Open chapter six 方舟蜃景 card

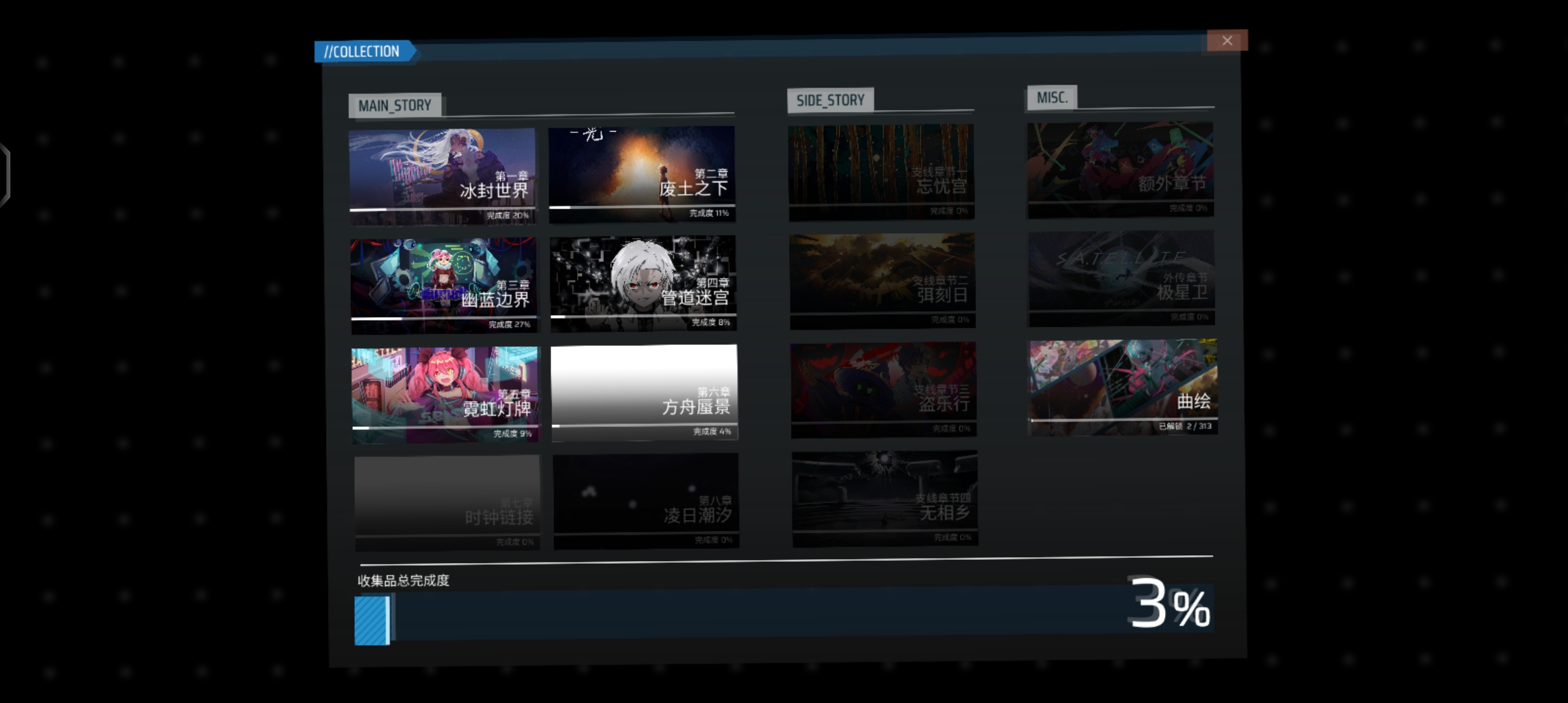[645, 393]
